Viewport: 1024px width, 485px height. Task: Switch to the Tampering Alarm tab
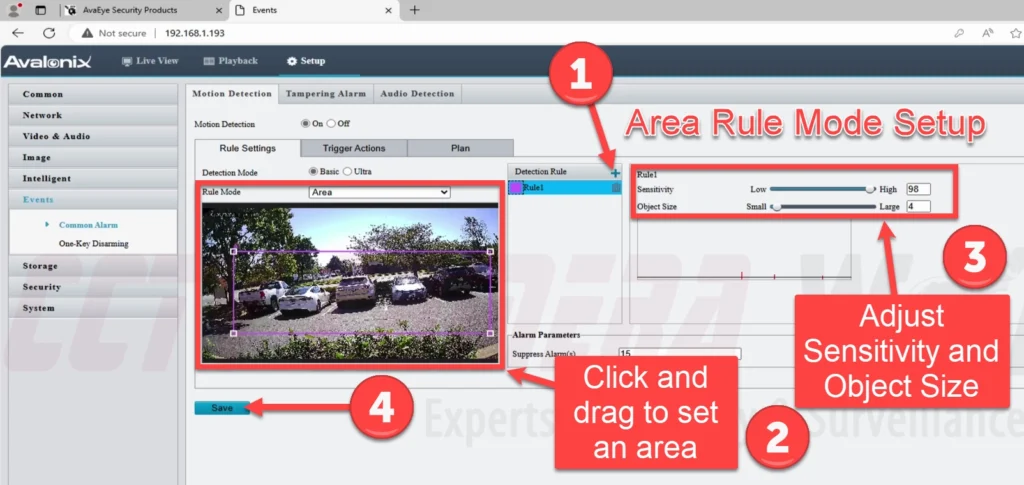[325, 94]
